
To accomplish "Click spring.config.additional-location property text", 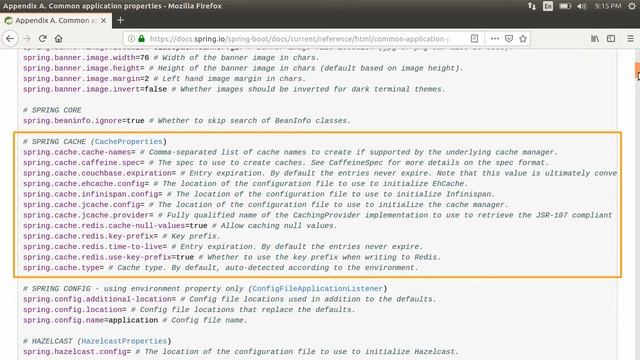I will [x=99, y=299].
